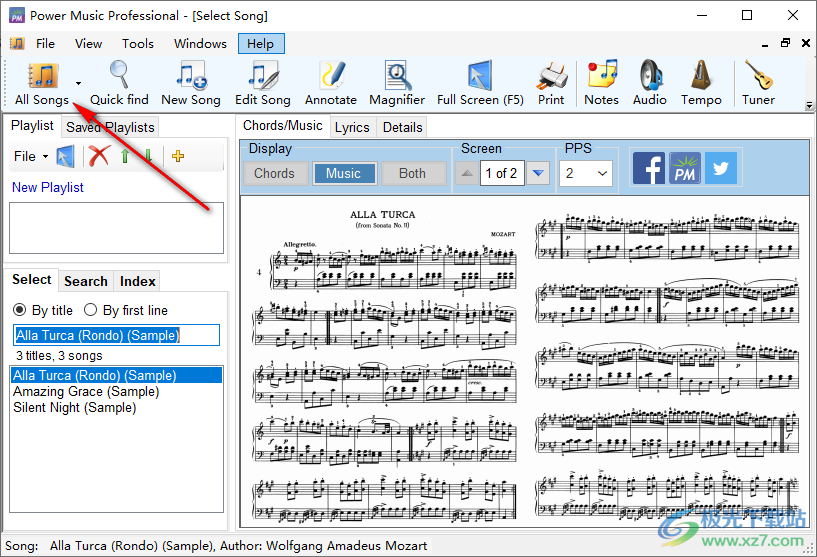Viewport: 817px width, 557px height.
Task: Start the Tempo metronome
Action: pyautogui.click(x=701, y=82)
